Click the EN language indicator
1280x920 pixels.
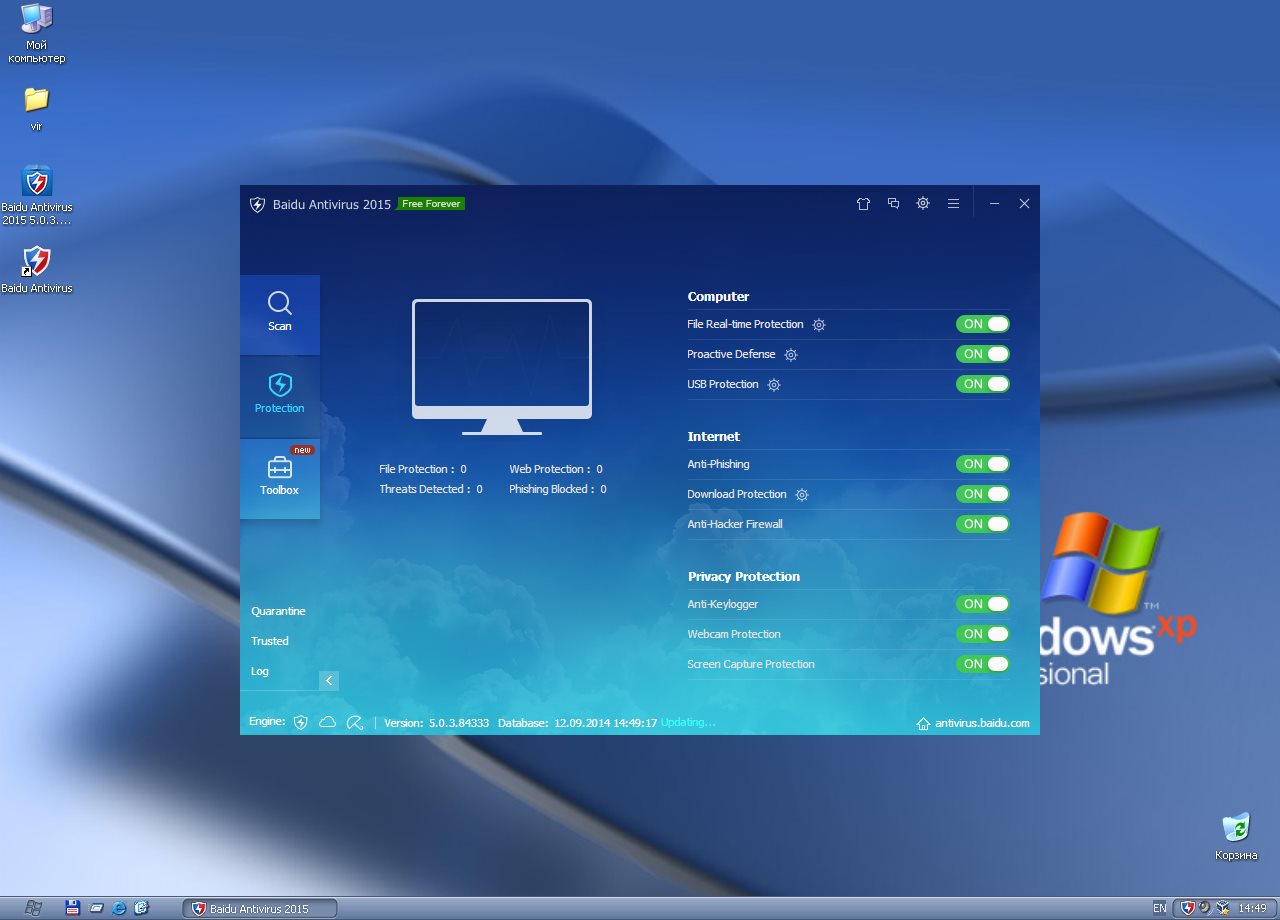[1159, 908]
